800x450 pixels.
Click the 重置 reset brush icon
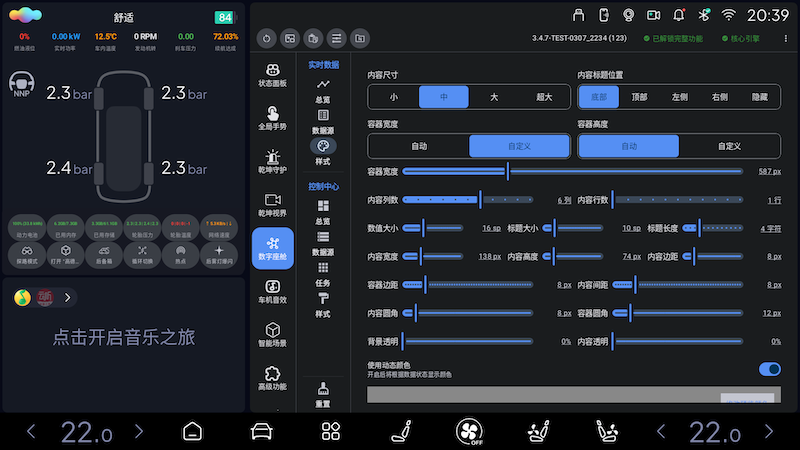(x=322, y=394)
